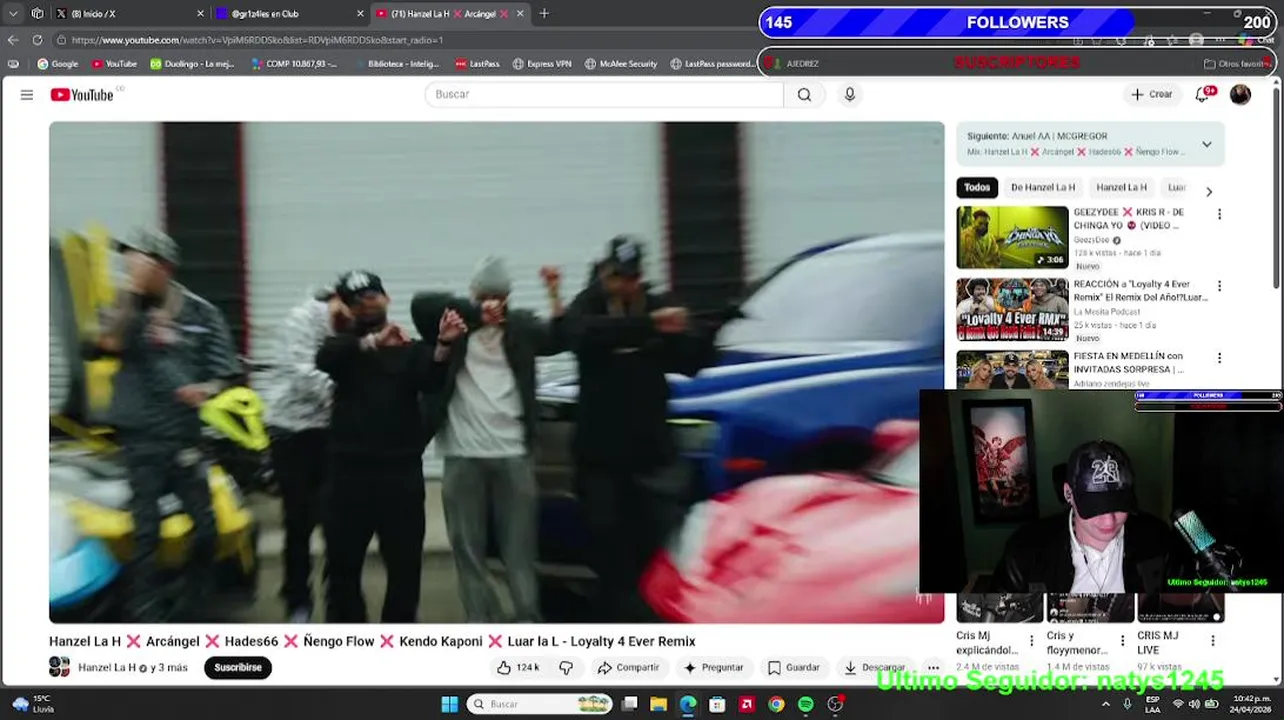1284x720 pixels.
Task: Open options for GEEZYDEE KRIS R video
Action: (x=1219, y=214)
